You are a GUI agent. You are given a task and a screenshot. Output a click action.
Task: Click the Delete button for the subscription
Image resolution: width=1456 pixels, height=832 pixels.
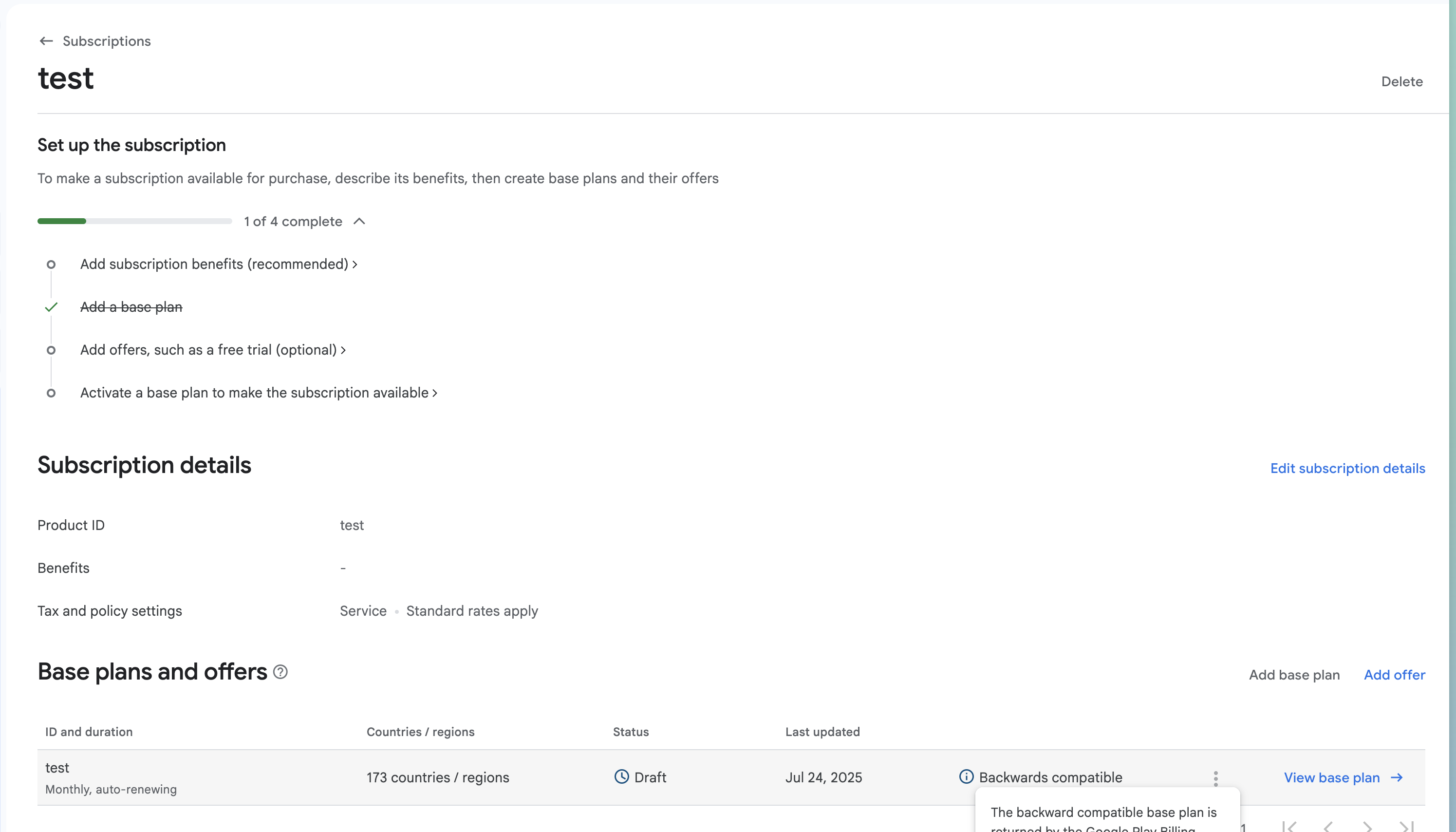pyautogui.click(x=1402, y=82)
